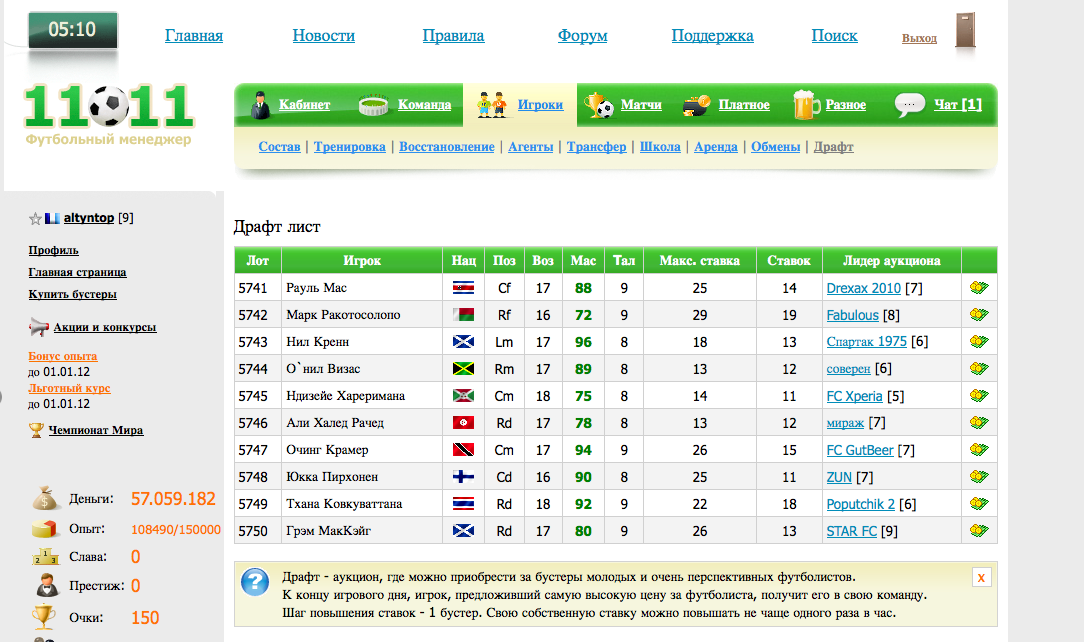Open the Форум top menu page
This screenshot has height=642, width=1084.
click(583, 35)
